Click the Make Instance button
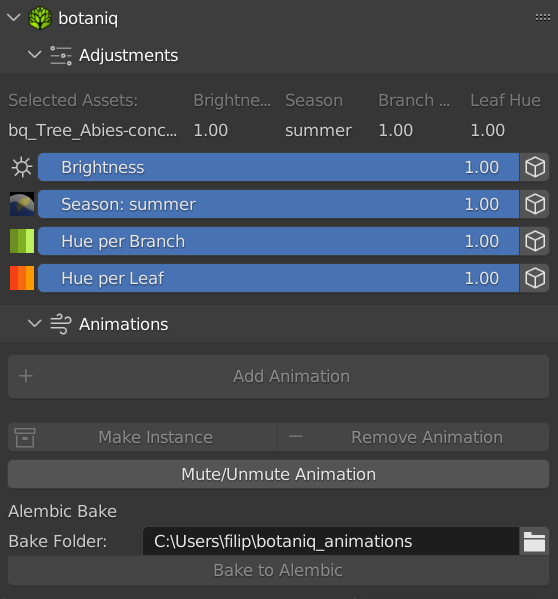Viewport: 558px width, 599px height. pos(142,437)
